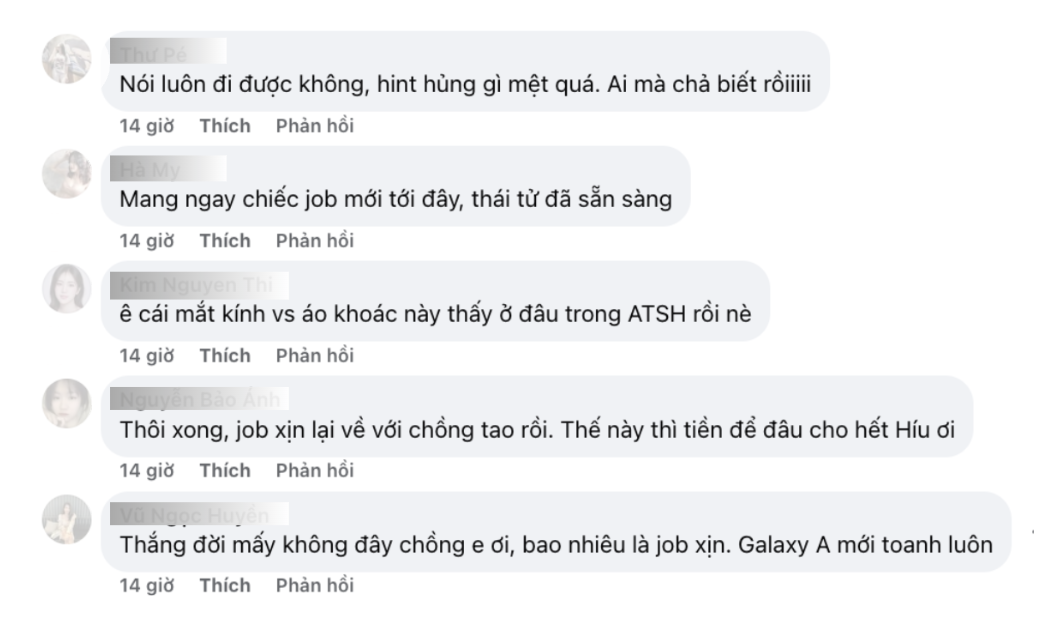
Task: Reply to the "Galaxy A mới toanh" comment
Action: tap(314, 586)
